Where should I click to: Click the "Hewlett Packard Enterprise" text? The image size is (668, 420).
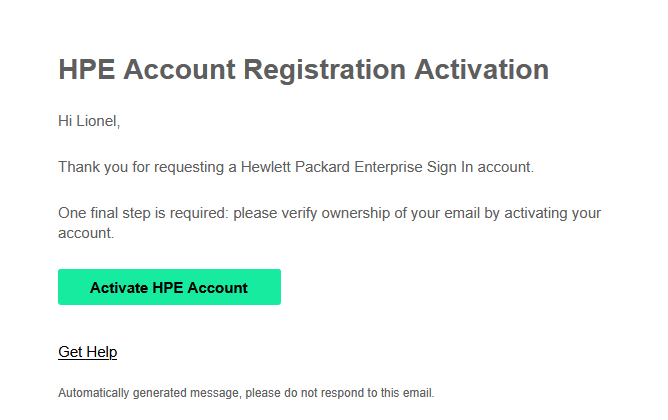pos(326,167)
